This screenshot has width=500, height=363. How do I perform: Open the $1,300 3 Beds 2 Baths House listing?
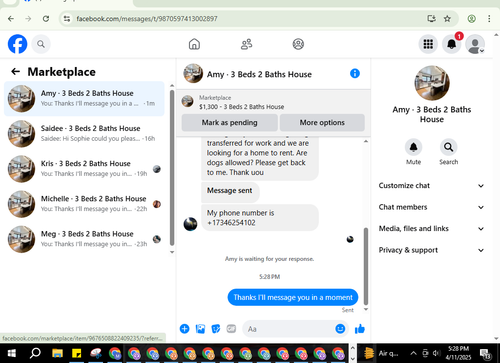[242, 107]
